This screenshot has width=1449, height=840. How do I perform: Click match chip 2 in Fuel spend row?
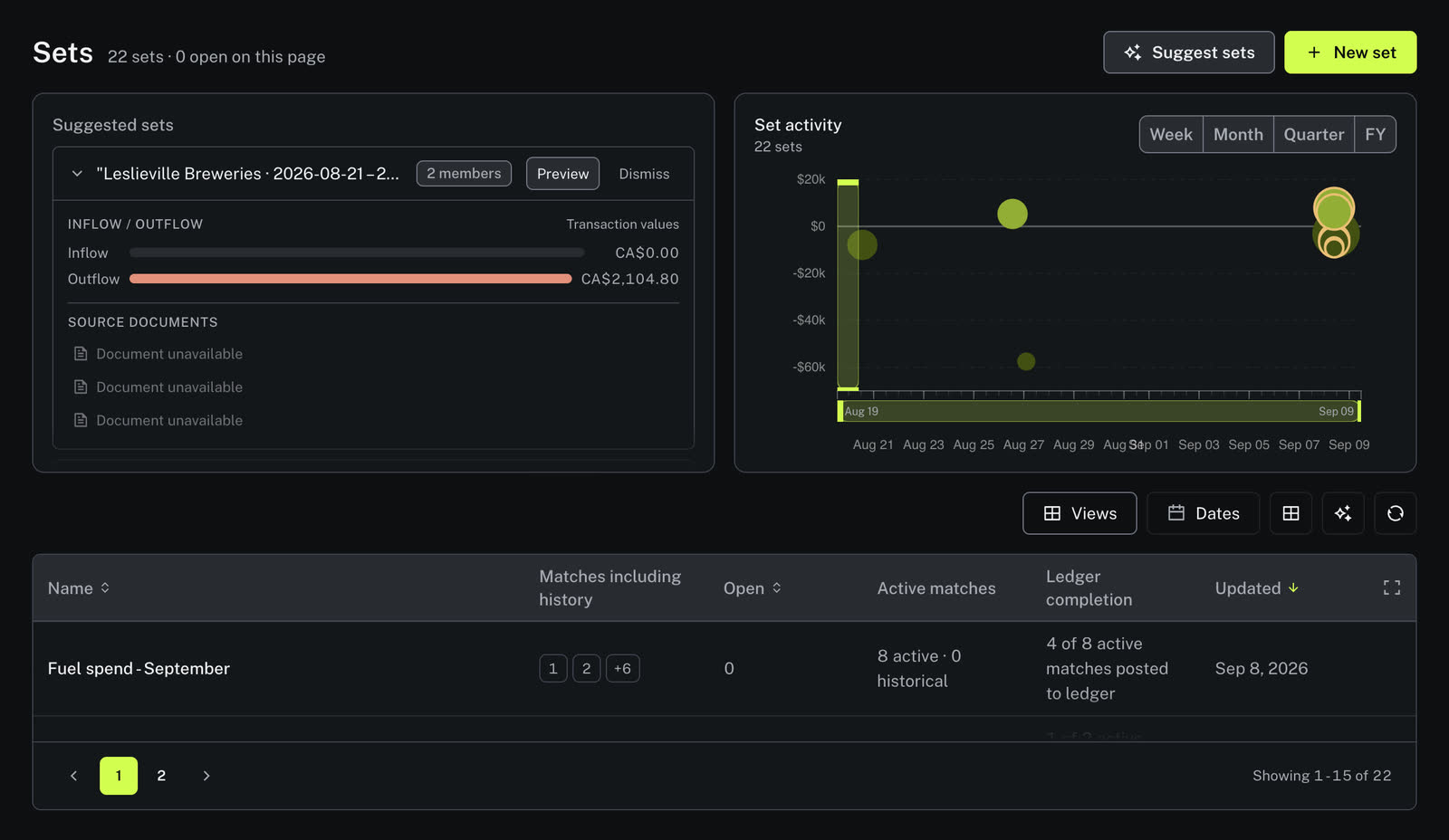pos(586,668)
